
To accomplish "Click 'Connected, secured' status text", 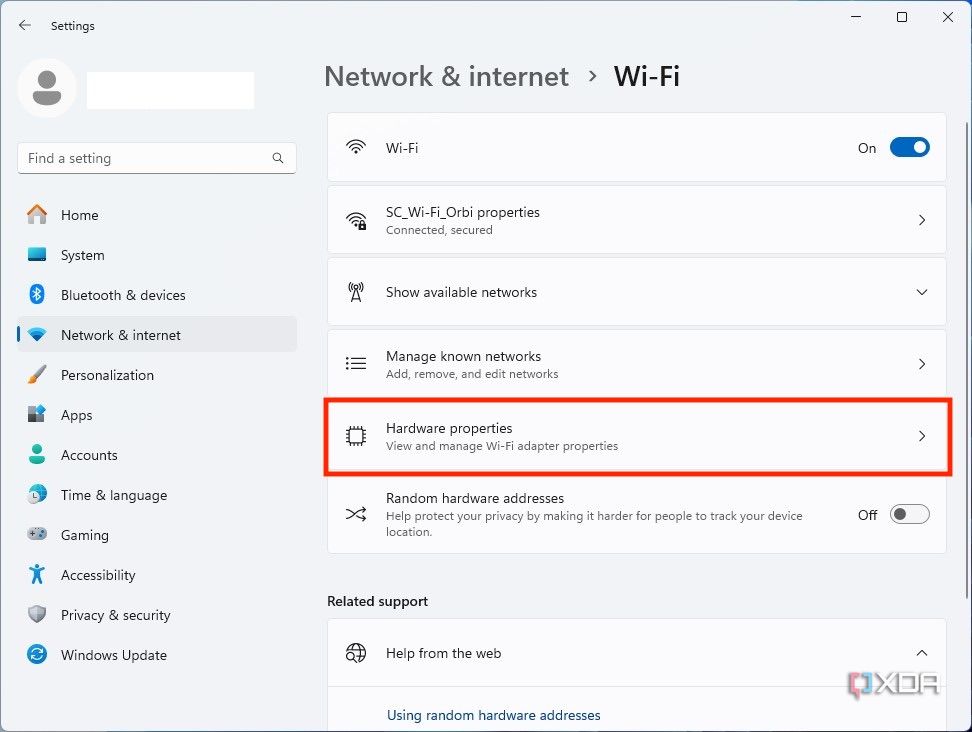I will (x=439, y=230).
